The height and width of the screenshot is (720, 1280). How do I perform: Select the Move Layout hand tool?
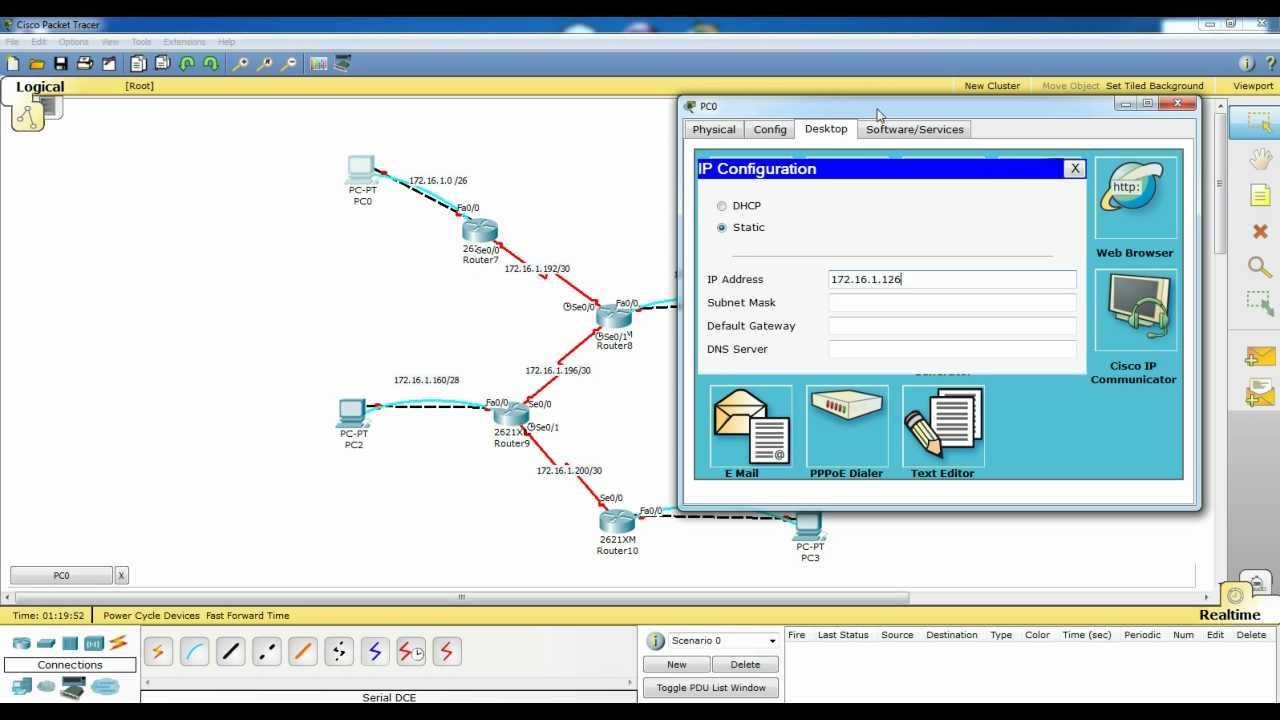(x=1260, y=159)
